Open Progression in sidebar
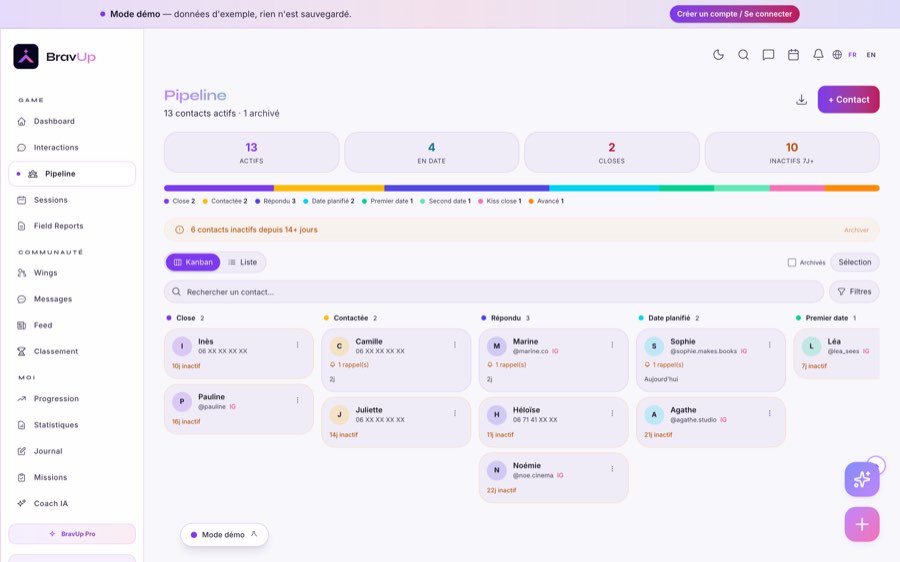 (x=72, y=398)
